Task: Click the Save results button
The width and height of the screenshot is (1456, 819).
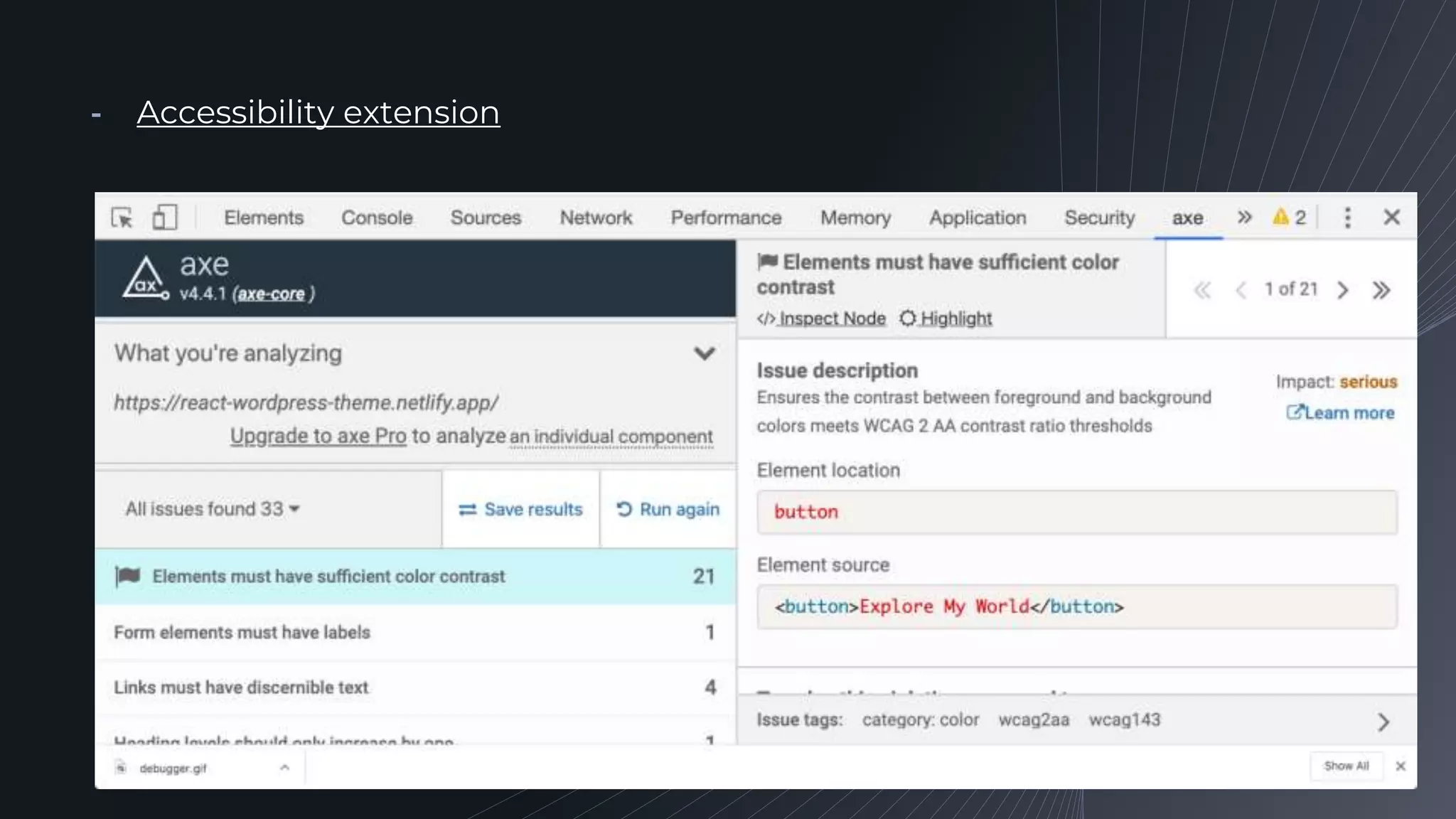Action: pos(520,510)
